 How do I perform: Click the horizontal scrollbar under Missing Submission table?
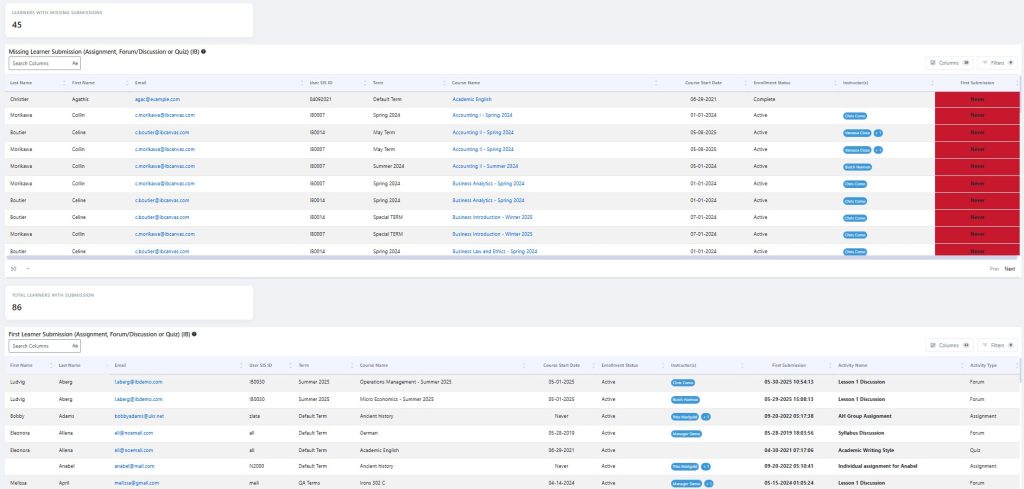(512, 258)
